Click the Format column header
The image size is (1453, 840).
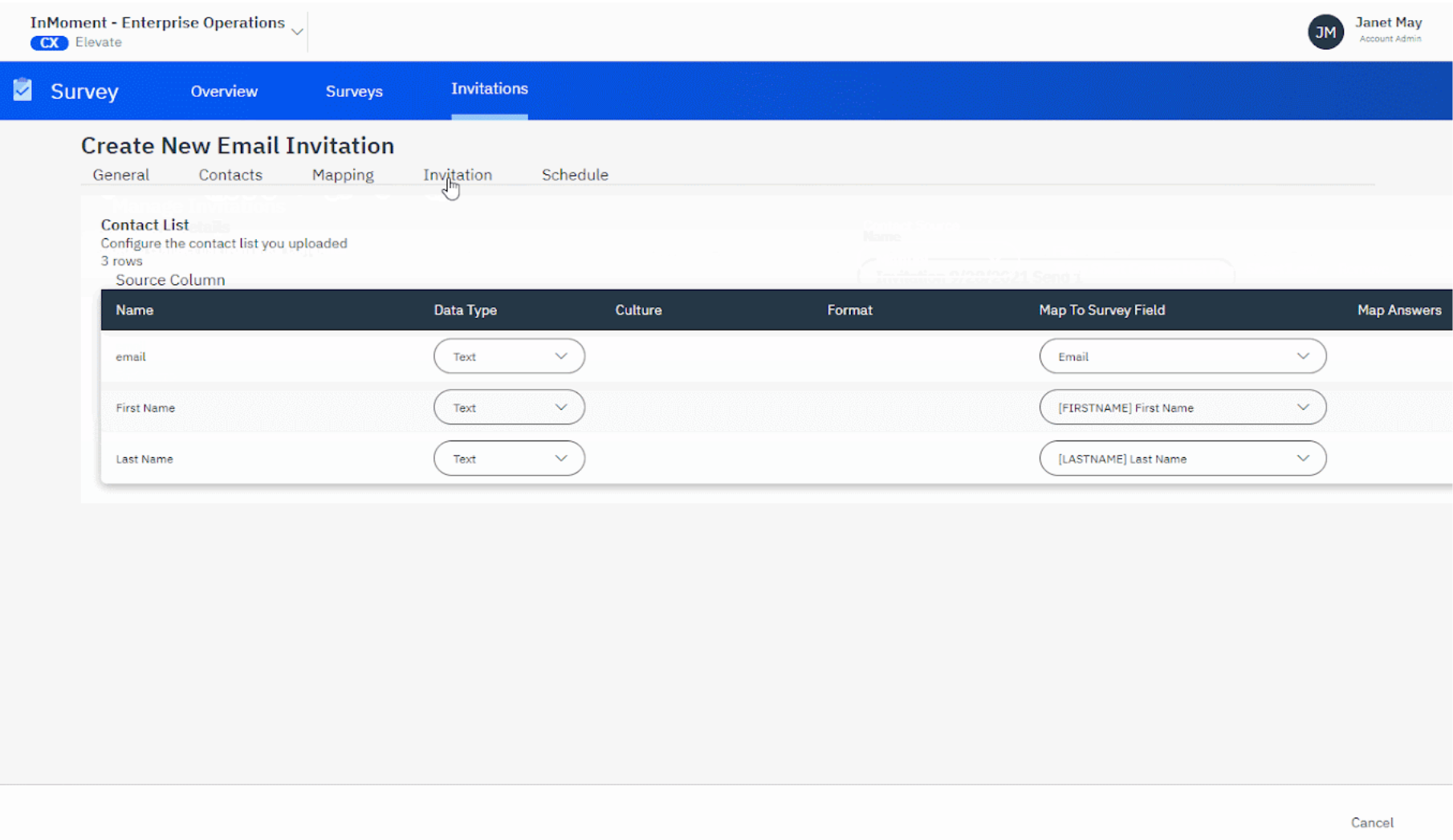click(850, 310)
